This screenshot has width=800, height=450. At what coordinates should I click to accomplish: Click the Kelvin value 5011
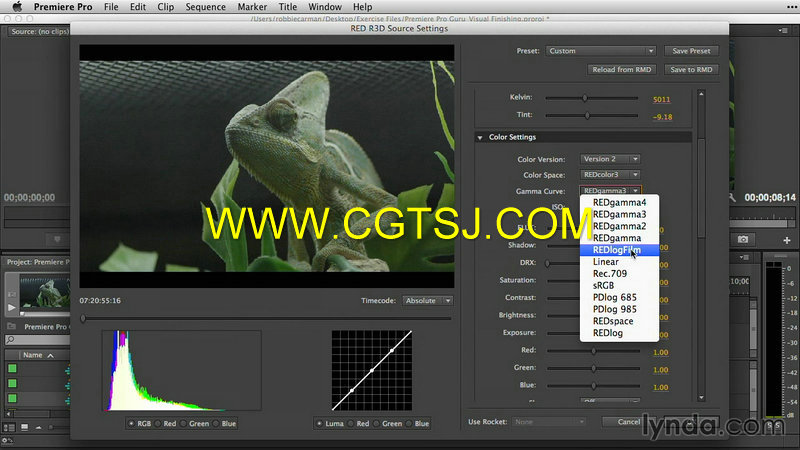pyautogui.click(x=661, y=99)
